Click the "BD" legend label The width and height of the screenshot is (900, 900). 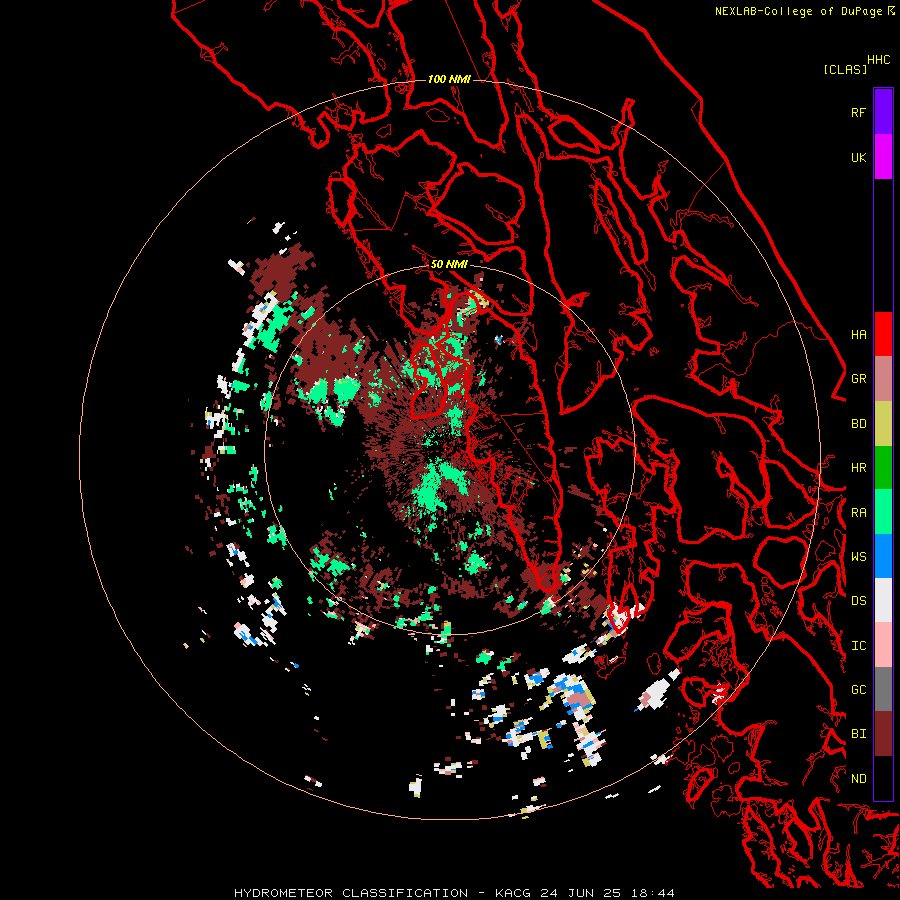coord(858,424)
